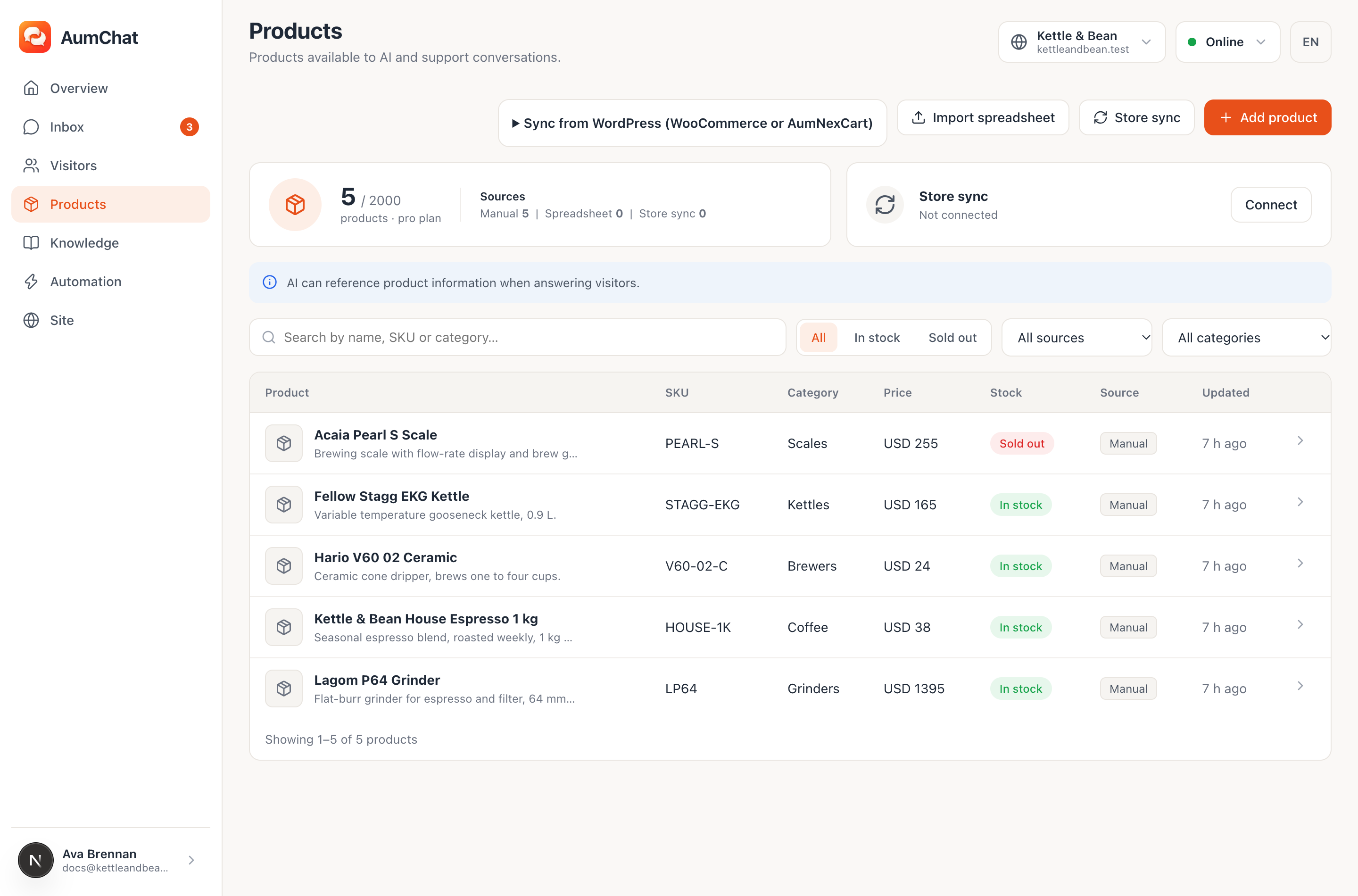Click the Automation lightning icon

click(32, 282)
